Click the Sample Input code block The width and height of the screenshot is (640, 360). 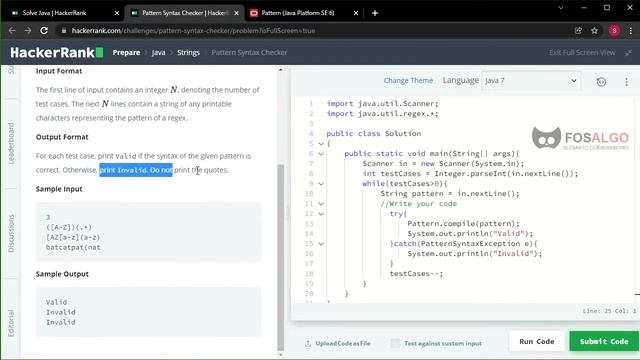(x=149, y=232)
